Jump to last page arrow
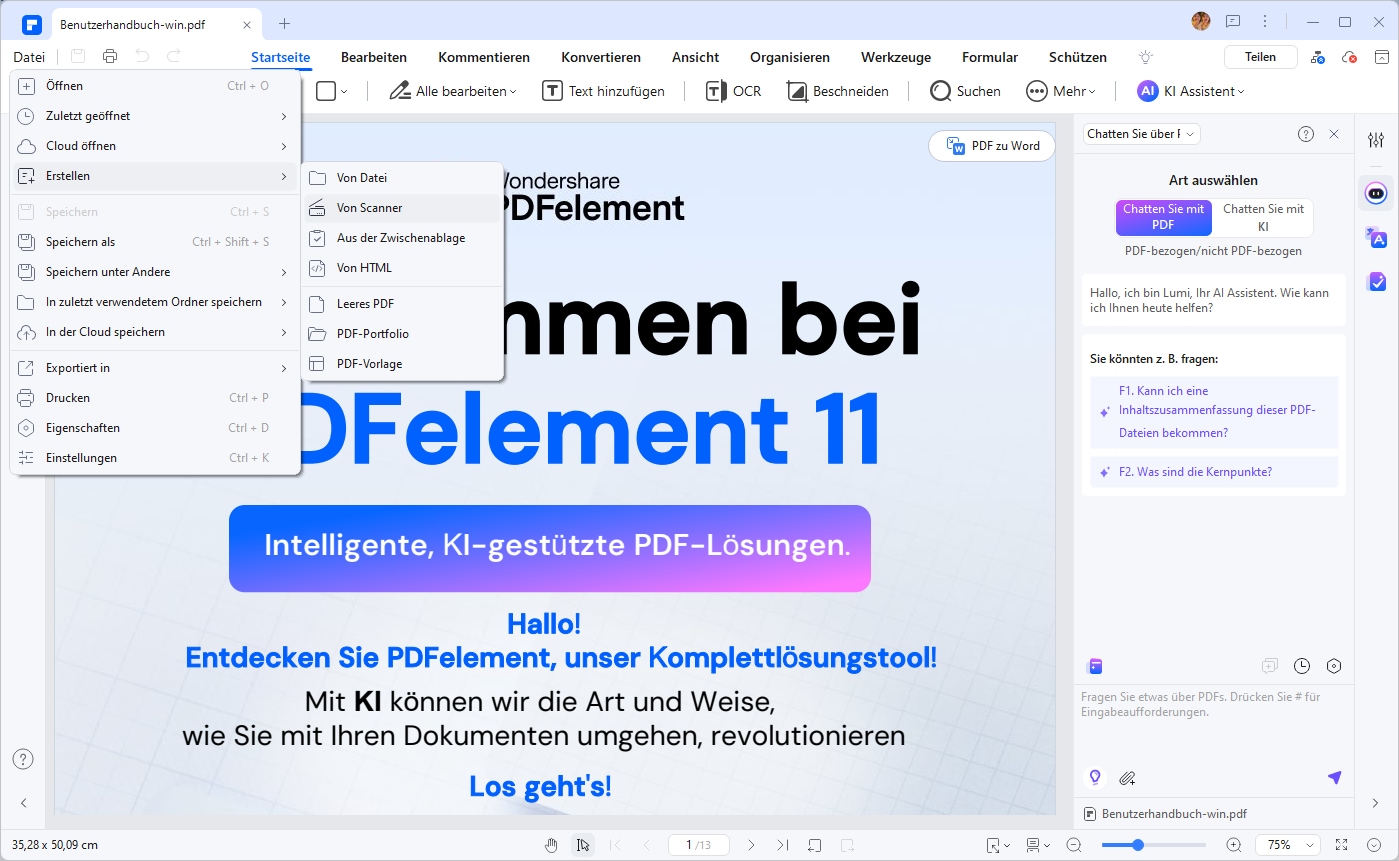 click(783, 845)
